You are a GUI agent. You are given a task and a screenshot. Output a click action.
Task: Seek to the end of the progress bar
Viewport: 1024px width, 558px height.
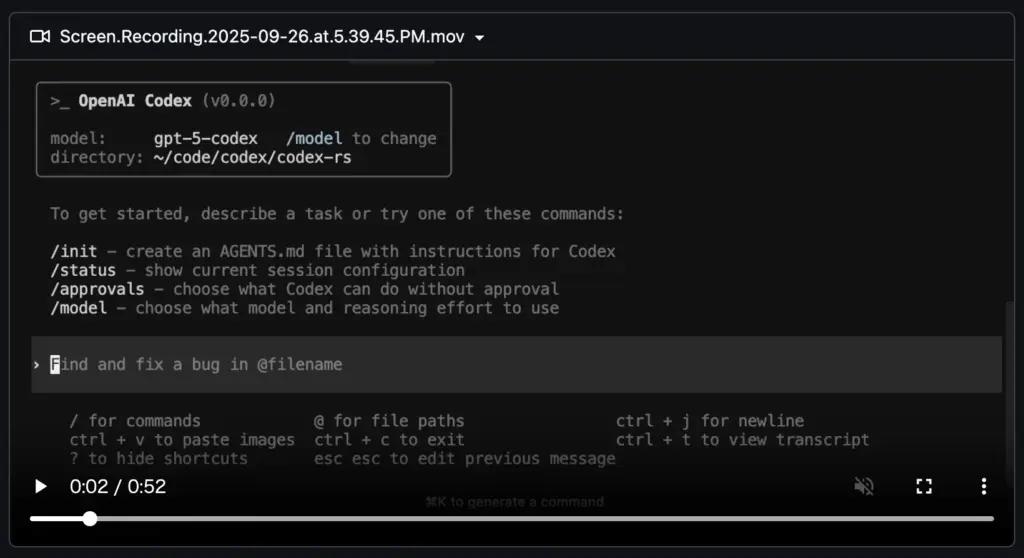coord(992,518)
